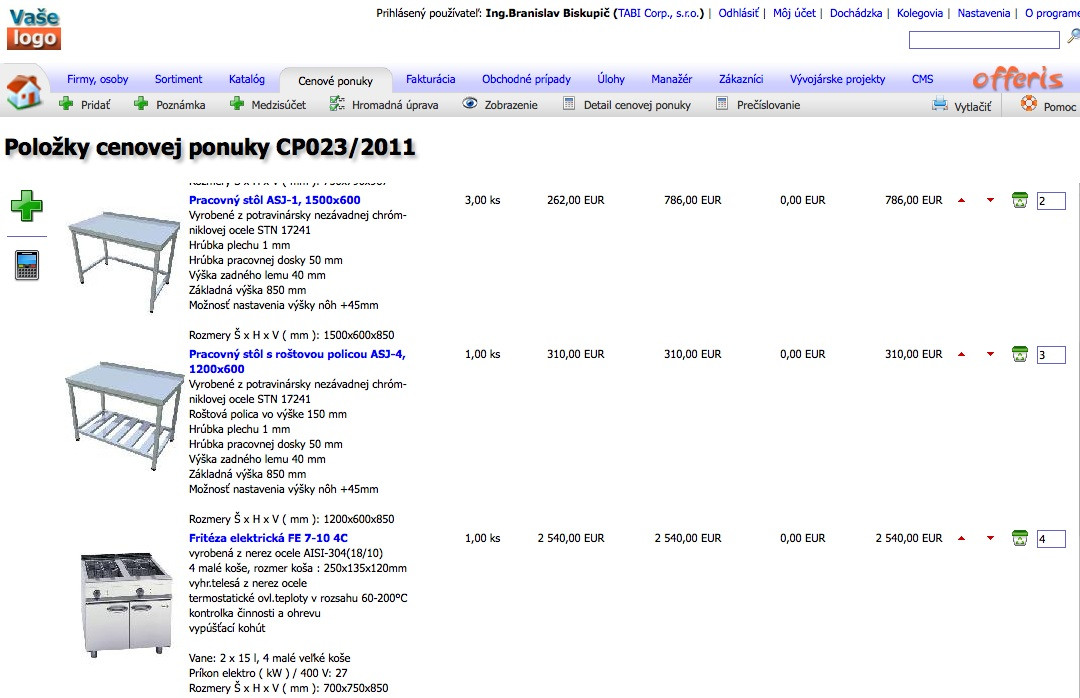Move the ASJ-4 roštová polica row down

coord(990,354)
